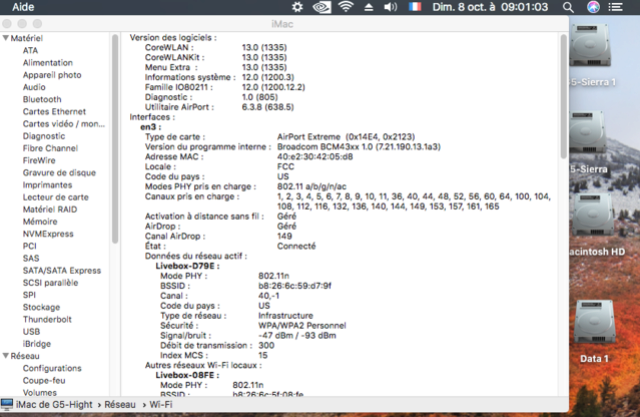Image resolution: width=640 pixels, height=417 pixels.
Task: Select Coupe-feu under Réseau
Action: pyautogui.click(x=44, y=380)
